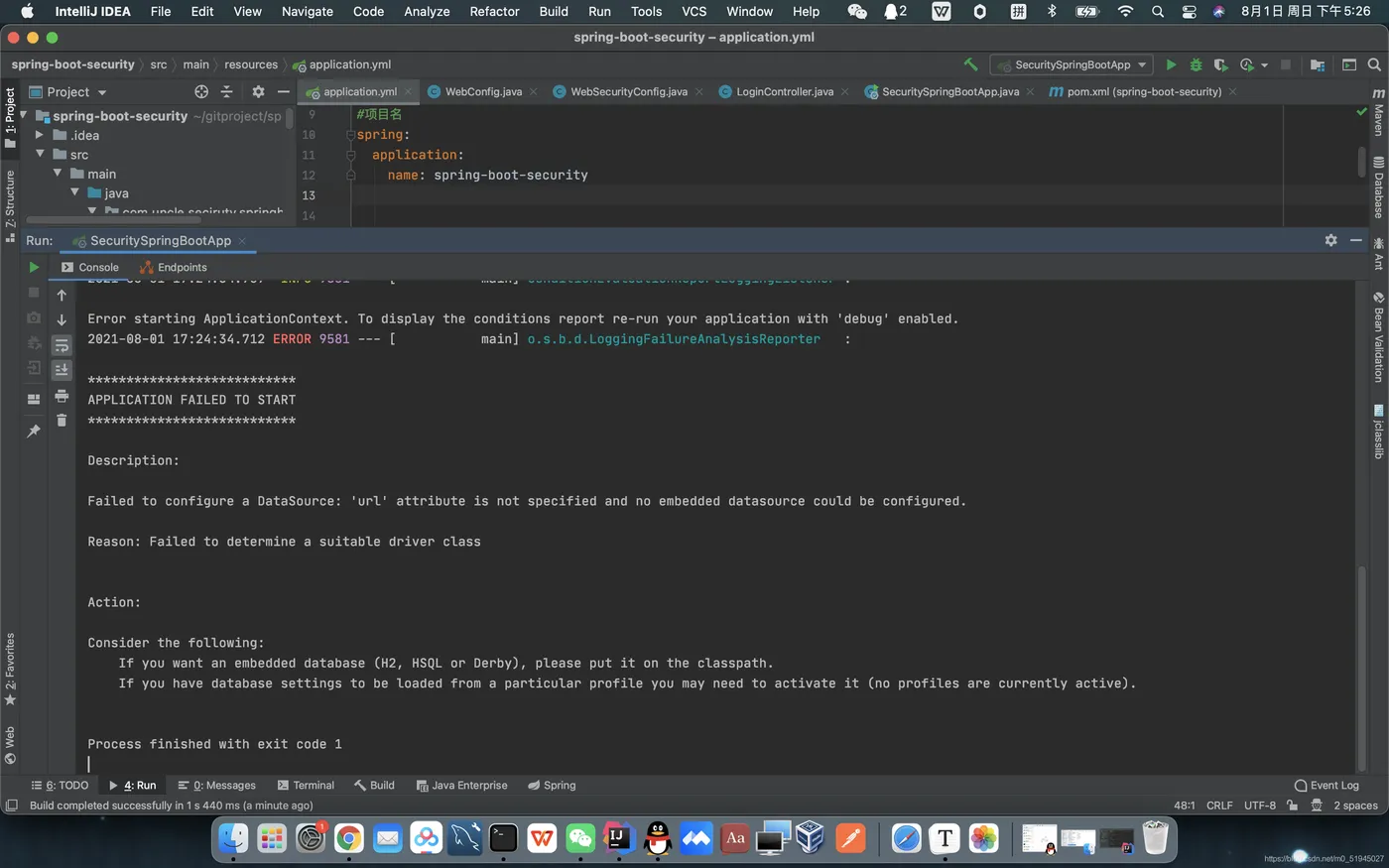
Task: Open the Structure side panel
Action: tap(10, 206)
